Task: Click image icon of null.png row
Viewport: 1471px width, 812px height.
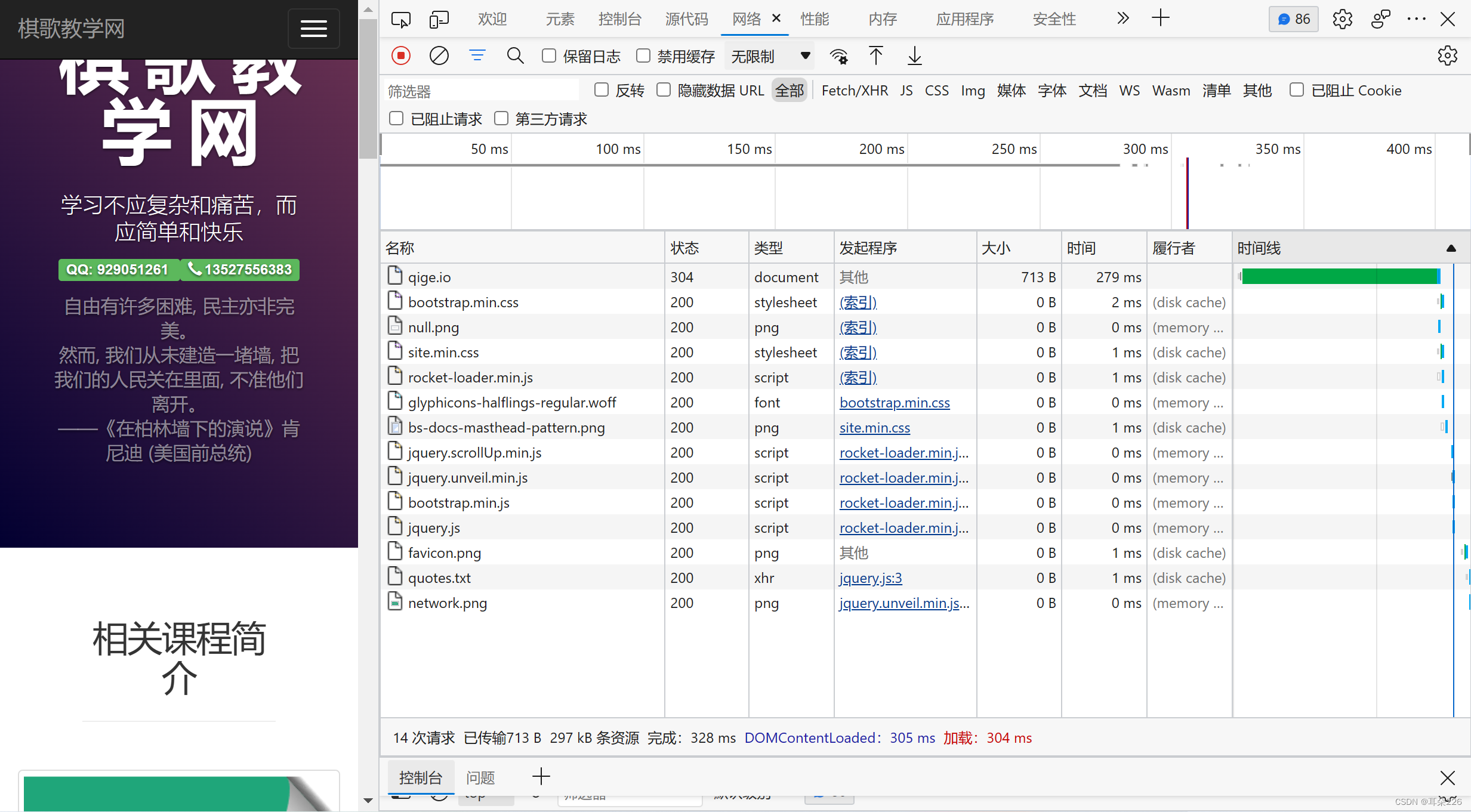Action: (394, 326)
